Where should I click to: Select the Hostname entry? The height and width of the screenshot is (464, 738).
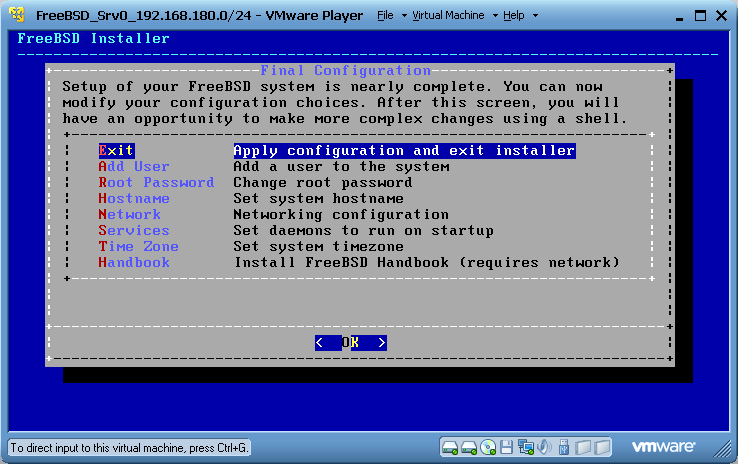click(x=134, y=199)
